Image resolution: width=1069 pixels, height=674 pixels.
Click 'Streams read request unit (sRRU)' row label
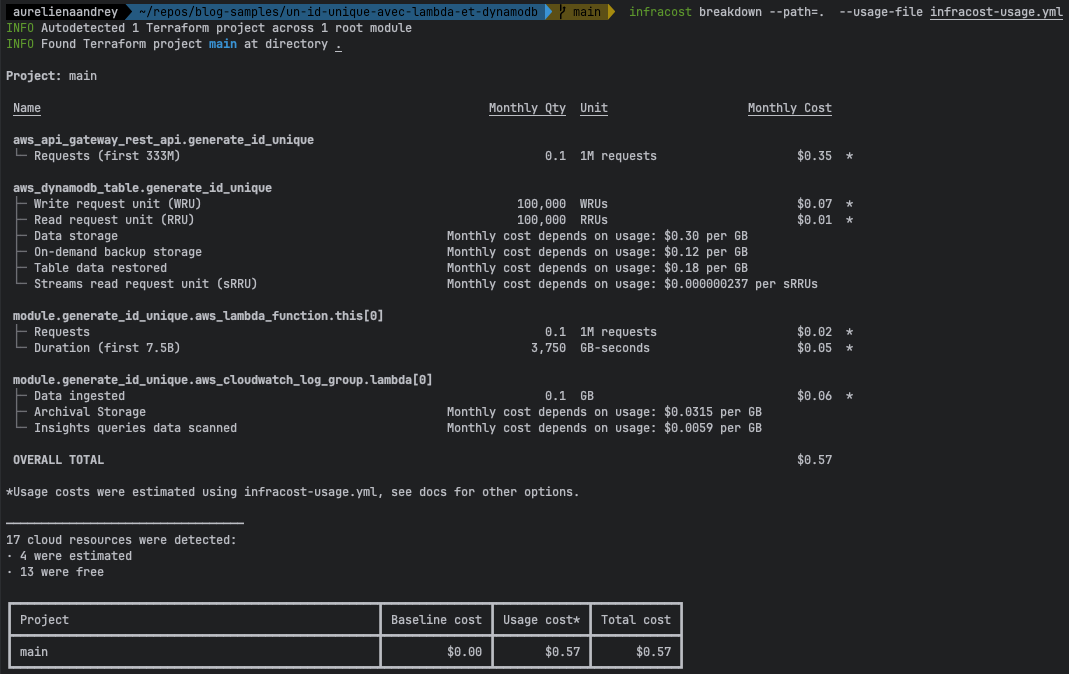click(146, 284)
